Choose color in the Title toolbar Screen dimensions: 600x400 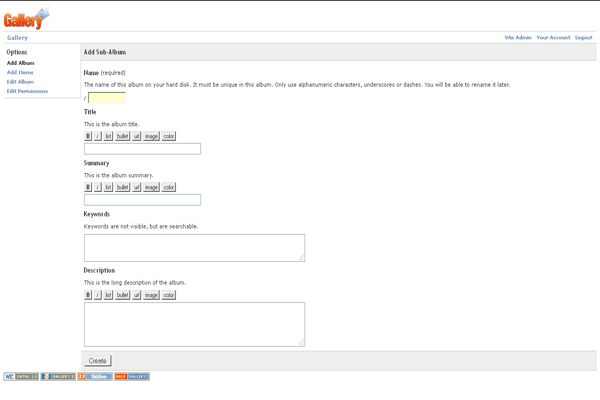[169, 136]
